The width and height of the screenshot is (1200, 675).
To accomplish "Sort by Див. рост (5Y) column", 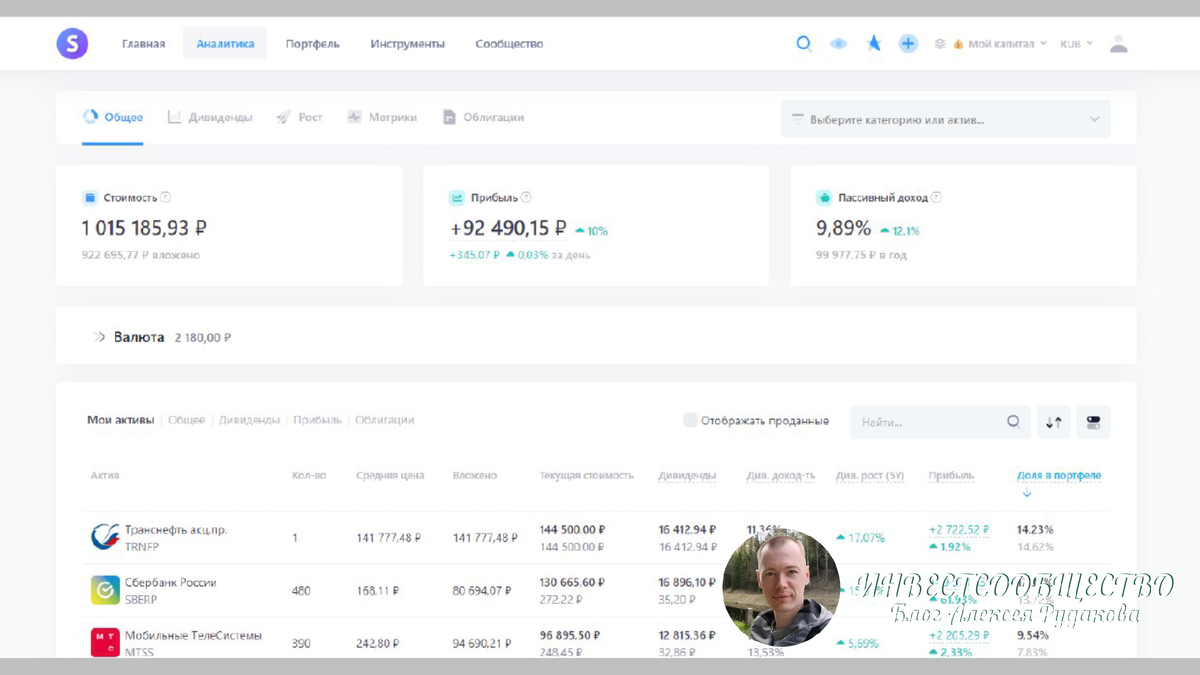I will coord(870,475).
